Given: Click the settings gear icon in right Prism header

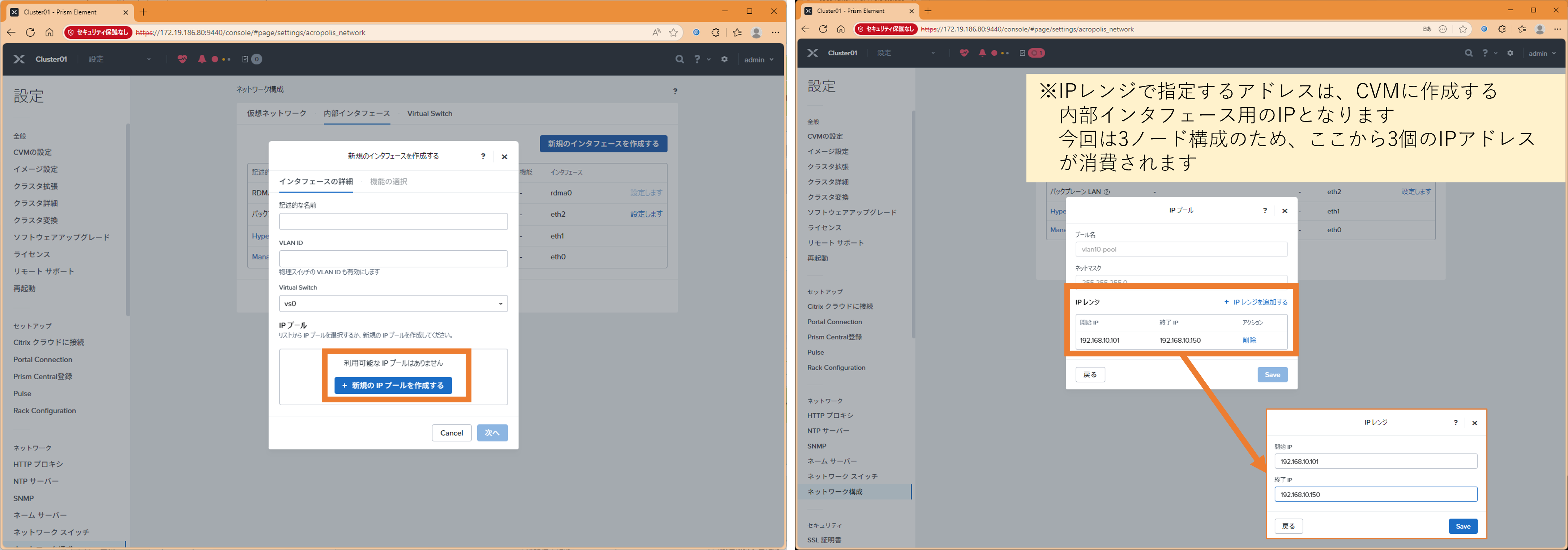Looking at the screenshot, I should coord(1509,53).
